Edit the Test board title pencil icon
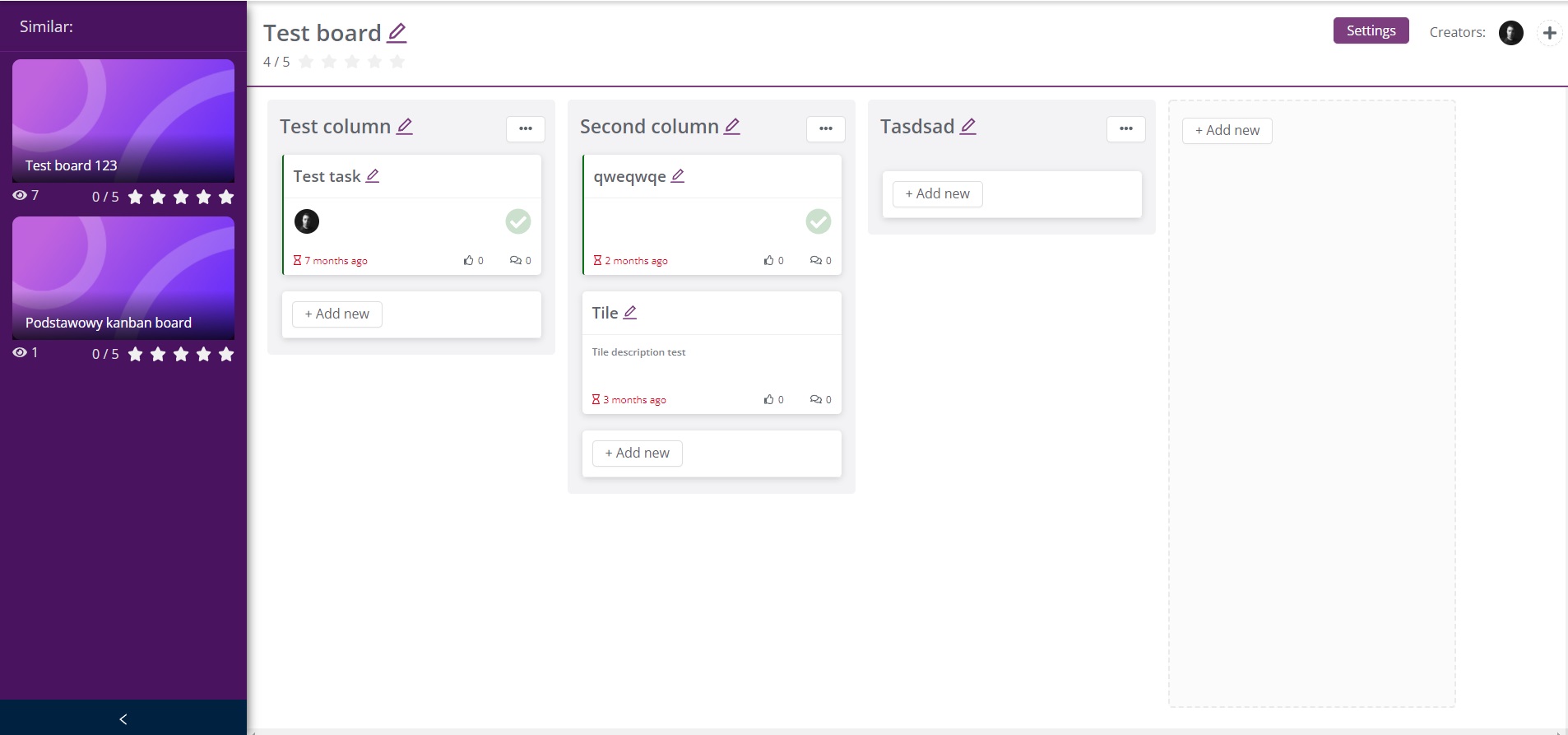Viewport: 1568px width, 735px height. tap(397, 33)
